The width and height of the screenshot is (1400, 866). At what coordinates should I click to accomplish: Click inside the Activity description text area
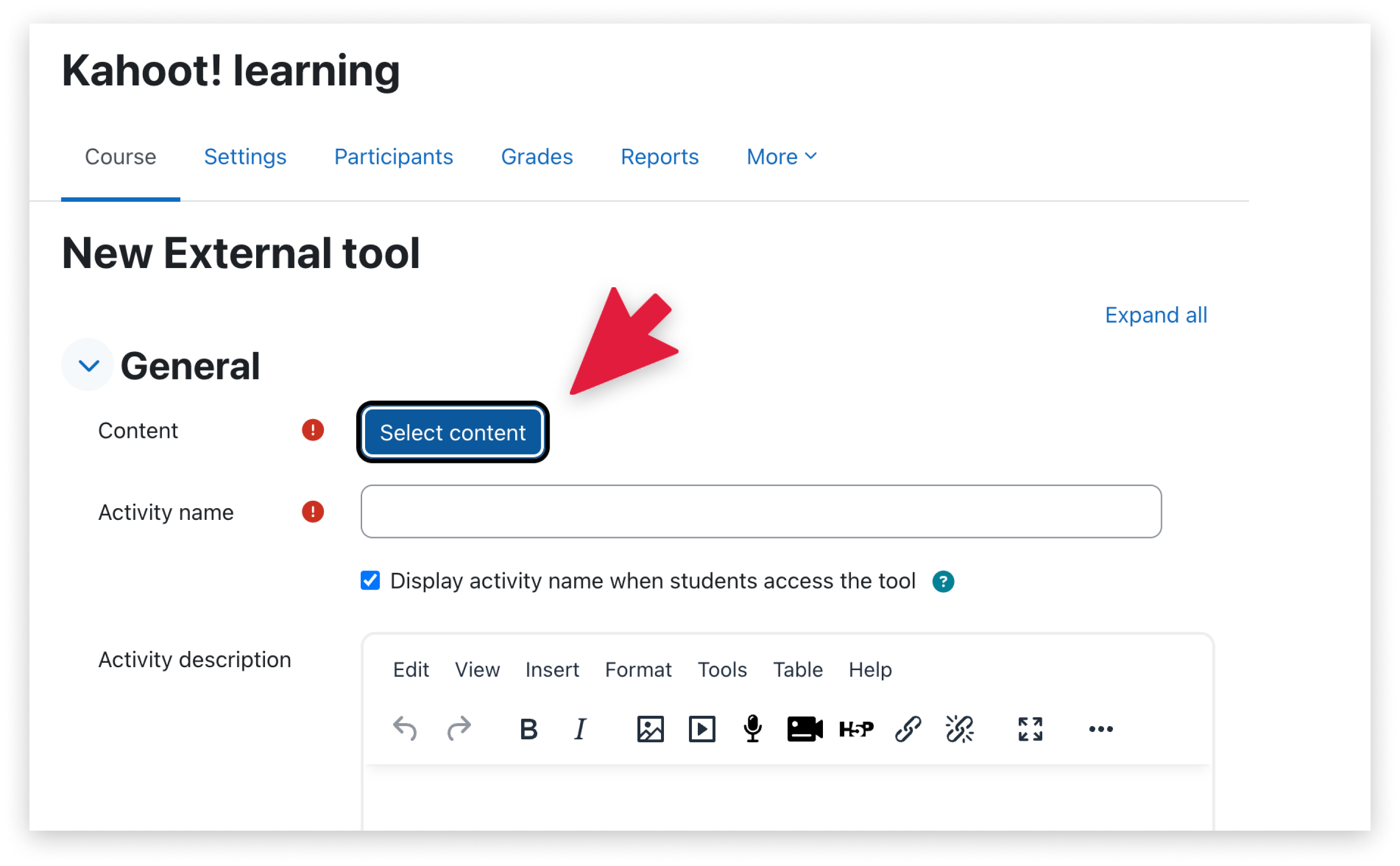pos(787,797)
